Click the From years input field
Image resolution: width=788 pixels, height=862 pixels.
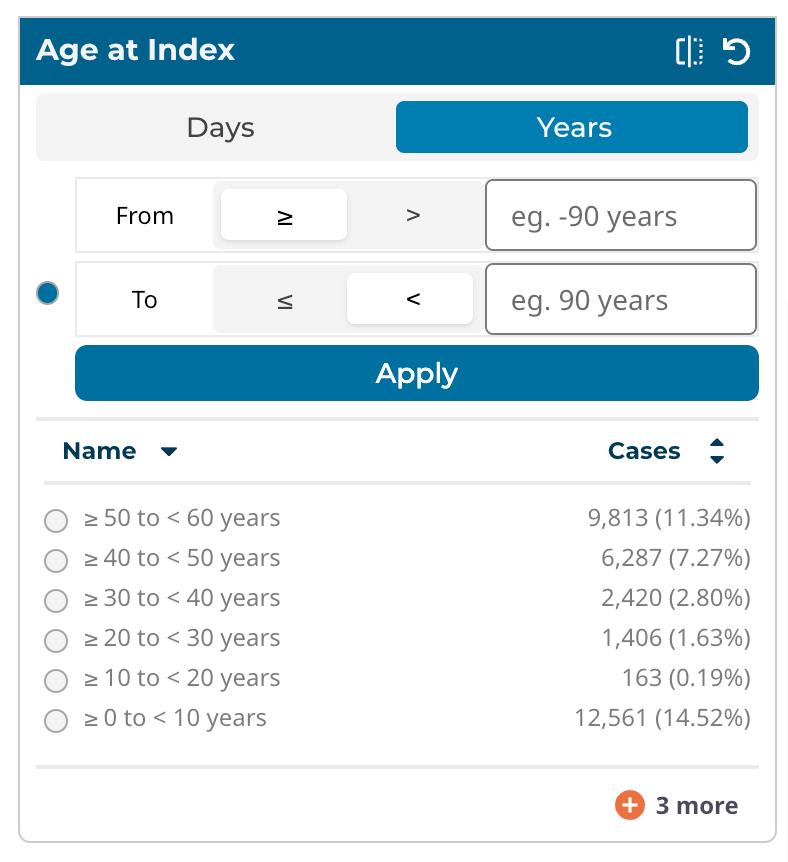(620, 216)
